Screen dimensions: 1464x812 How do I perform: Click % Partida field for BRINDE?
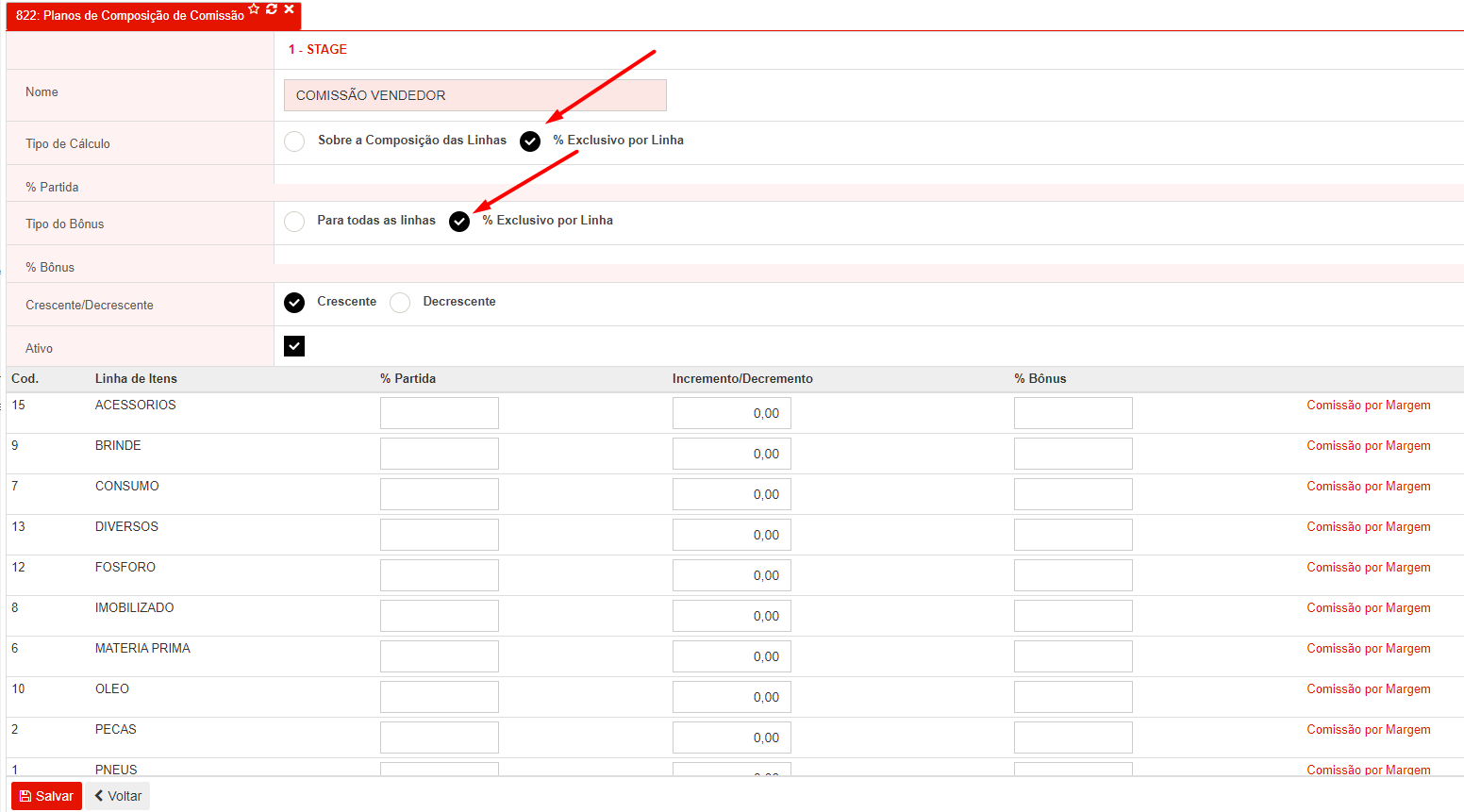440,454
